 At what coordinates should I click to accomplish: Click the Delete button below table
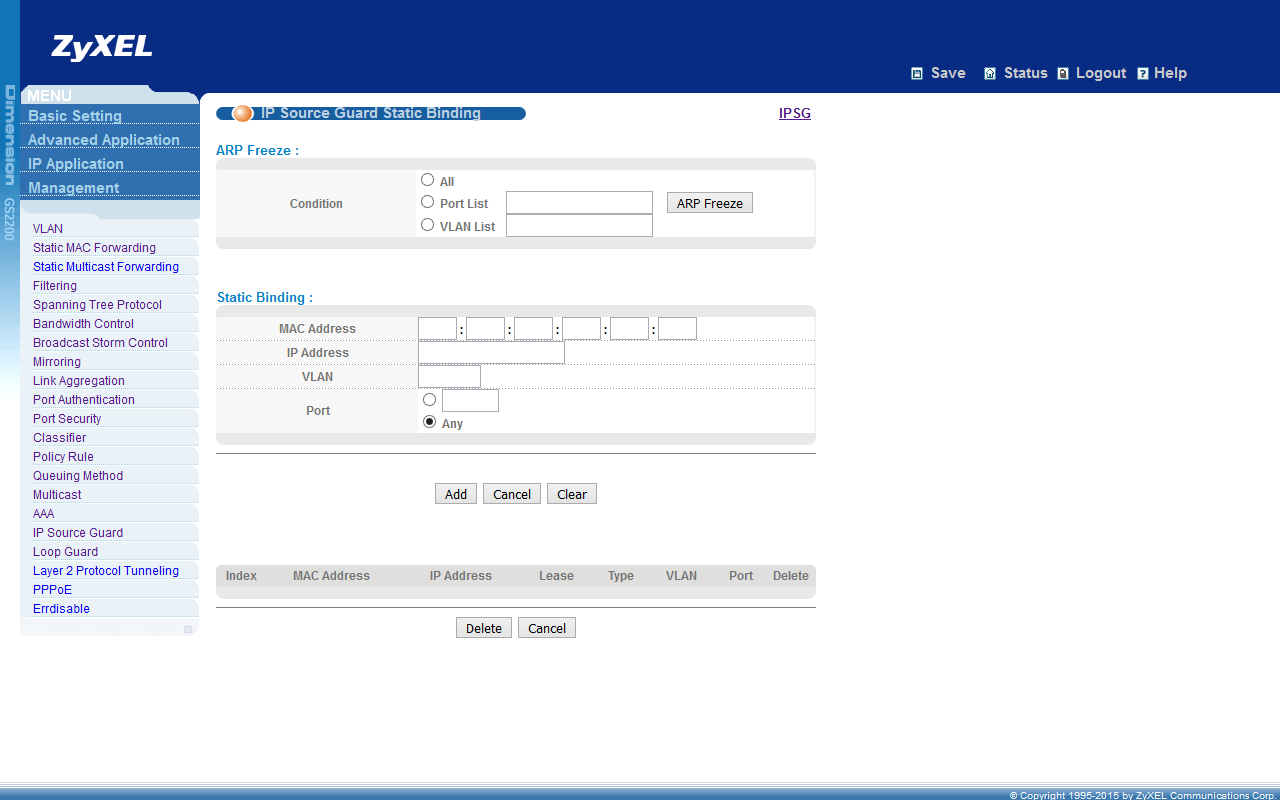coord(484,628)
